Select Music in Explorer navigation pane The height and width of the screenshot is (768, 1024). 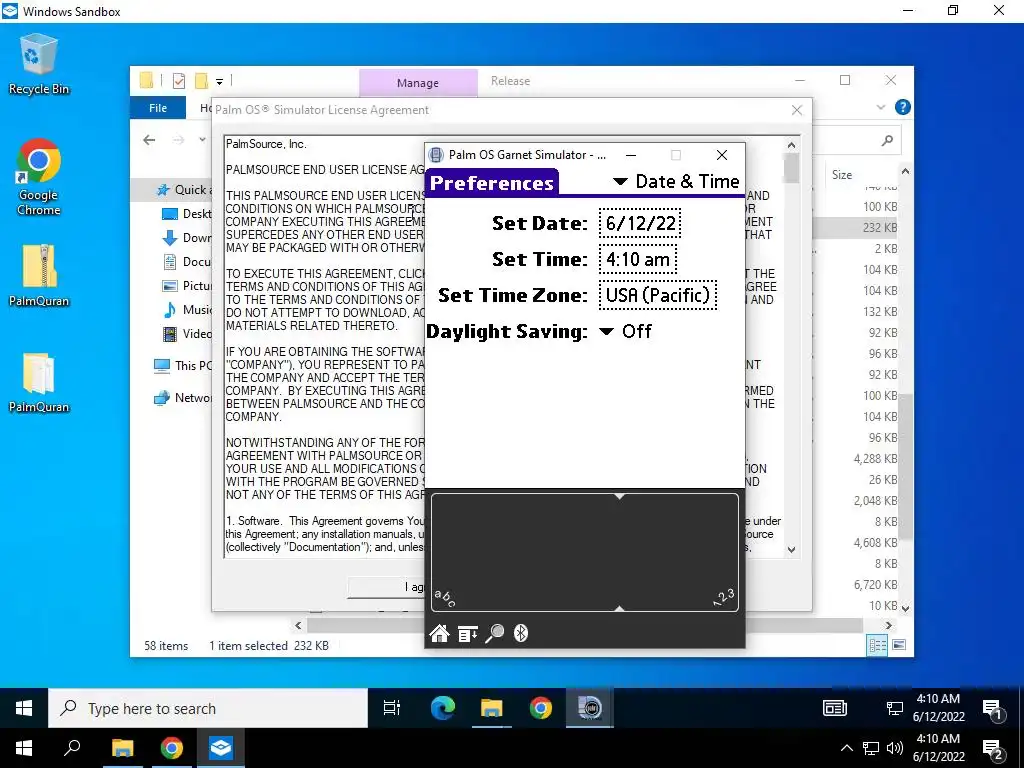(187, 310)
